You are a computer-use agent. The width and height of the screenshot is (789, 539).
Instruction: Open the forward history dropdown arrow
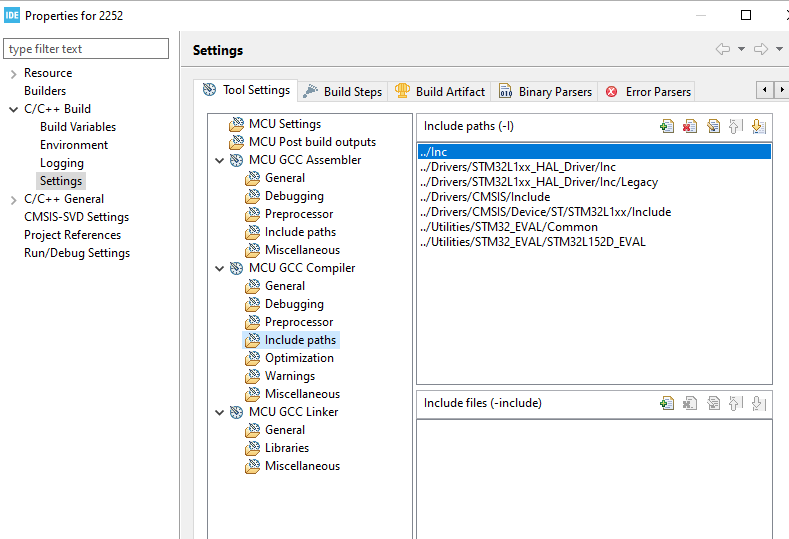click(x=779, y=49)
